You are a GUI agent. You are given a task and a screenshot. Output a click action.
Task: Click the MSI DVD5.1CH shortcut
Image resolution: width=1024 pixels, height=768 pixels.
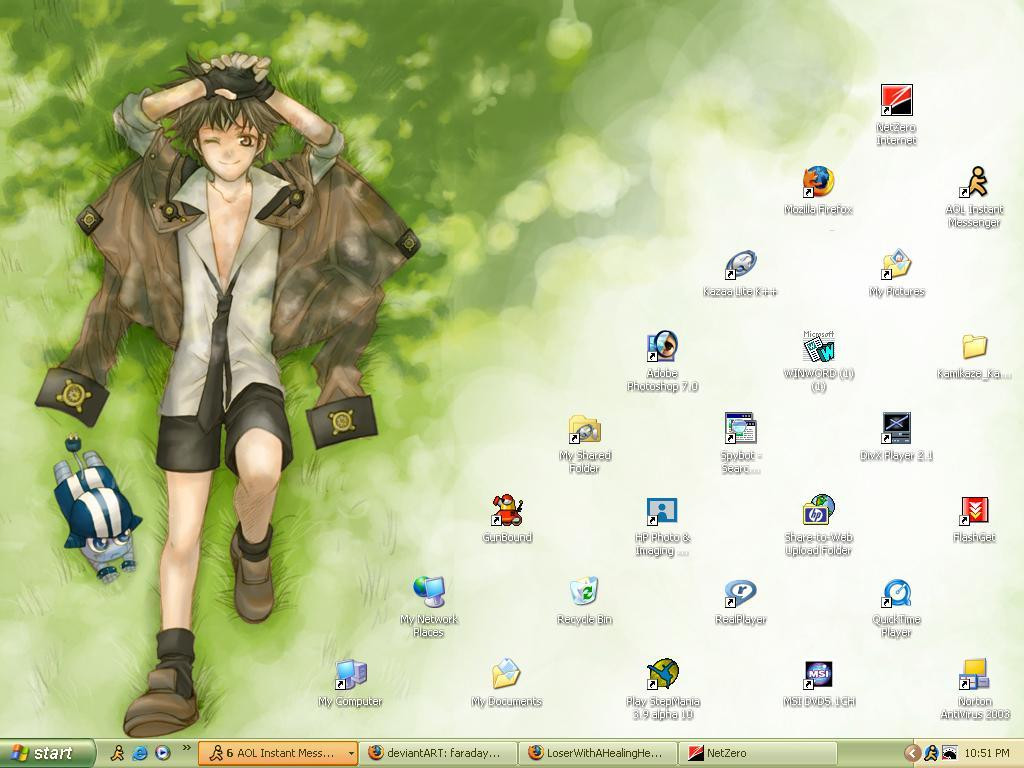(x=818, y=675)
